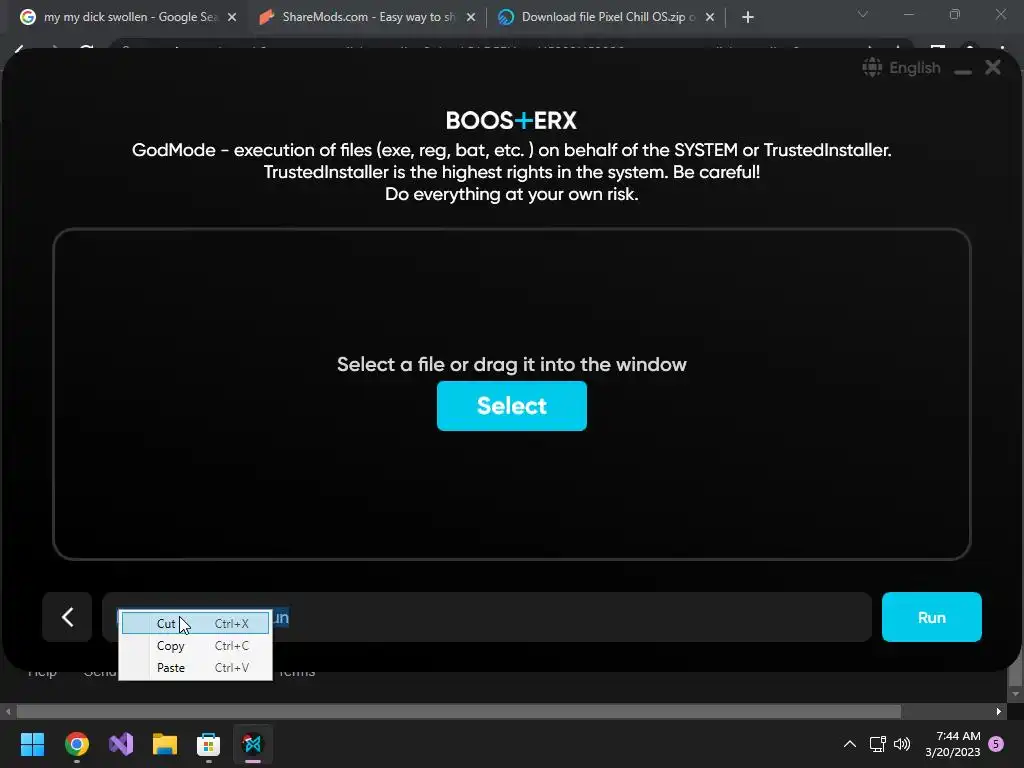This screenshot has width=1024, height=768.
Task: Open File Explorer from the taskbar
Action: coord(165,744)
